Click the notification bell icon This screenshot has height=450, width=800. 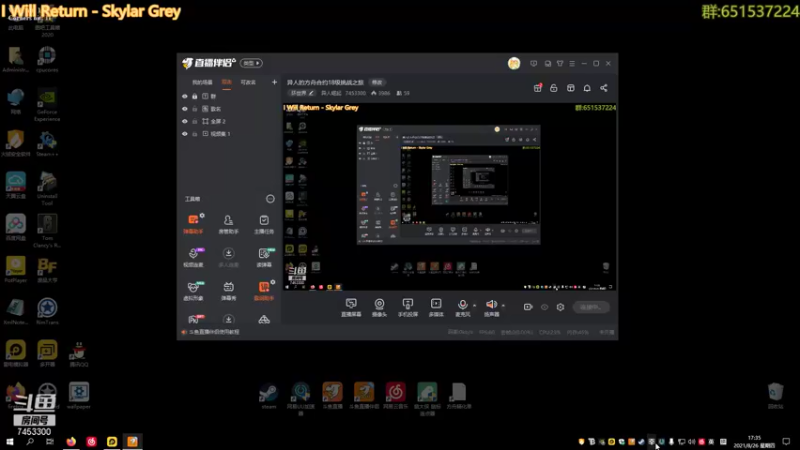(587, 88)
